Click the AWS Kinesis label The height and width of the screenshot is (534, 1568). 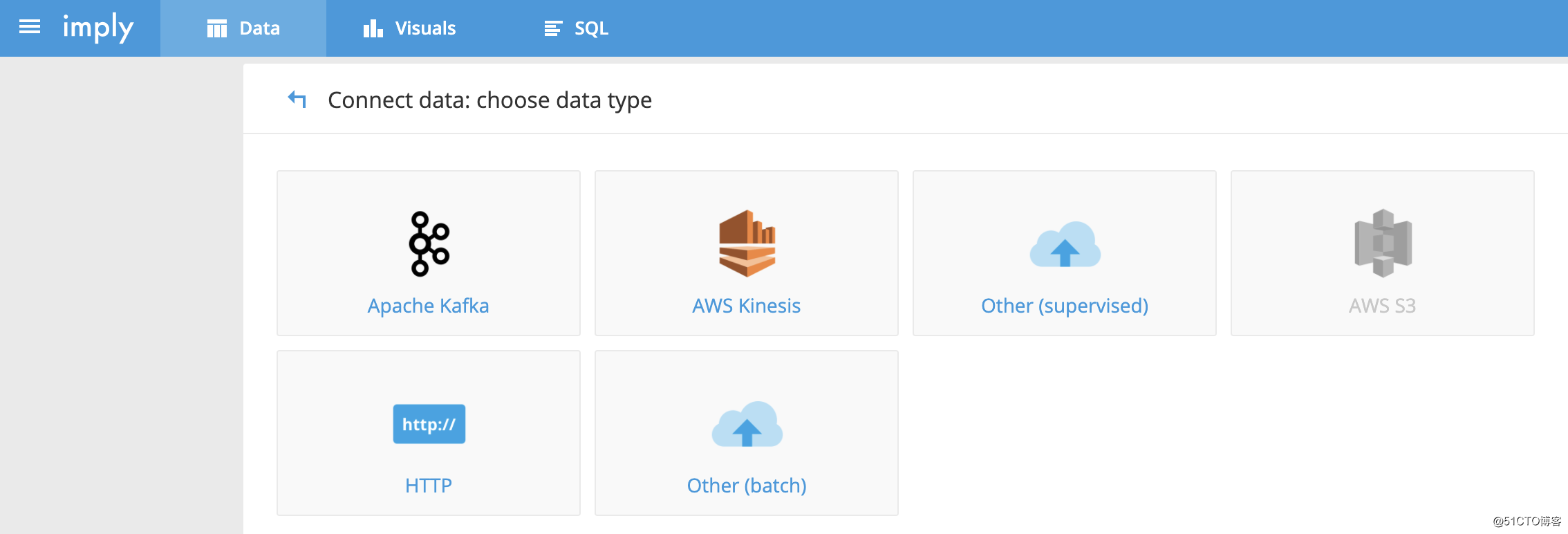[x=747, y=306]
